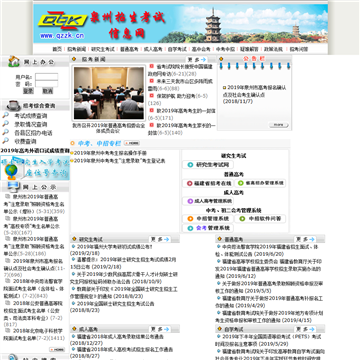Image resolution: width=360 pixels, height=360 pixels.
Task: Open 成人高考 in the top navigation bar
Action: [x=153, y=49]
